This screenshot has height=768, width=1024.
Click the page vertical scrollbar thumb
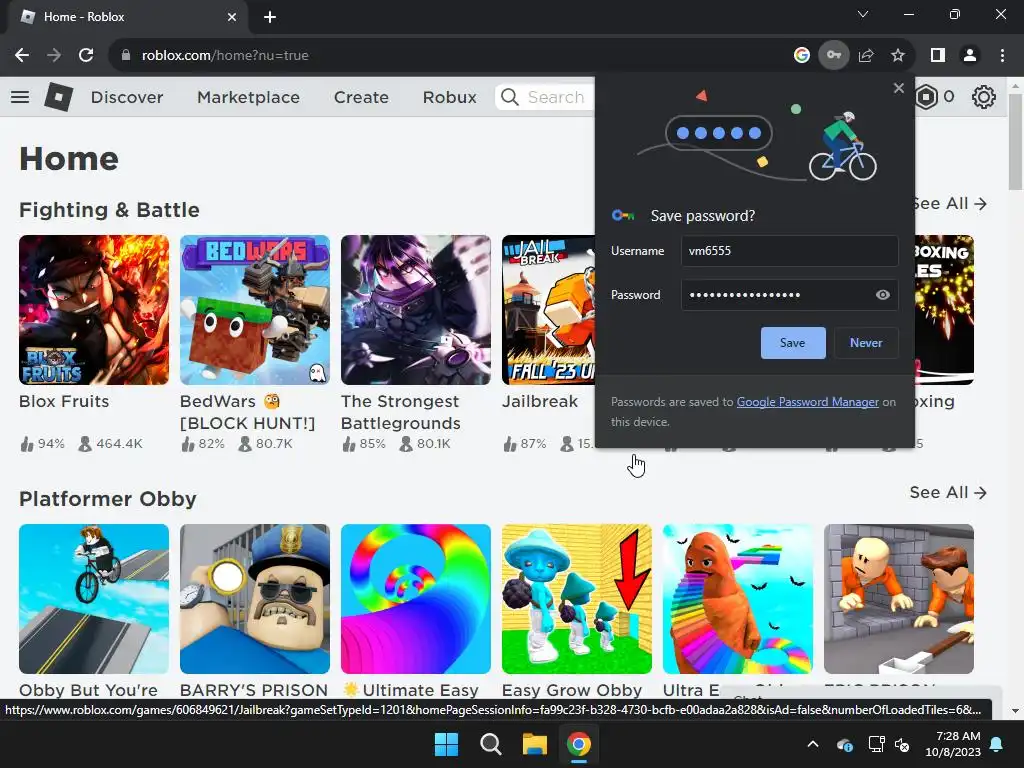click(x=1016, y=142)
